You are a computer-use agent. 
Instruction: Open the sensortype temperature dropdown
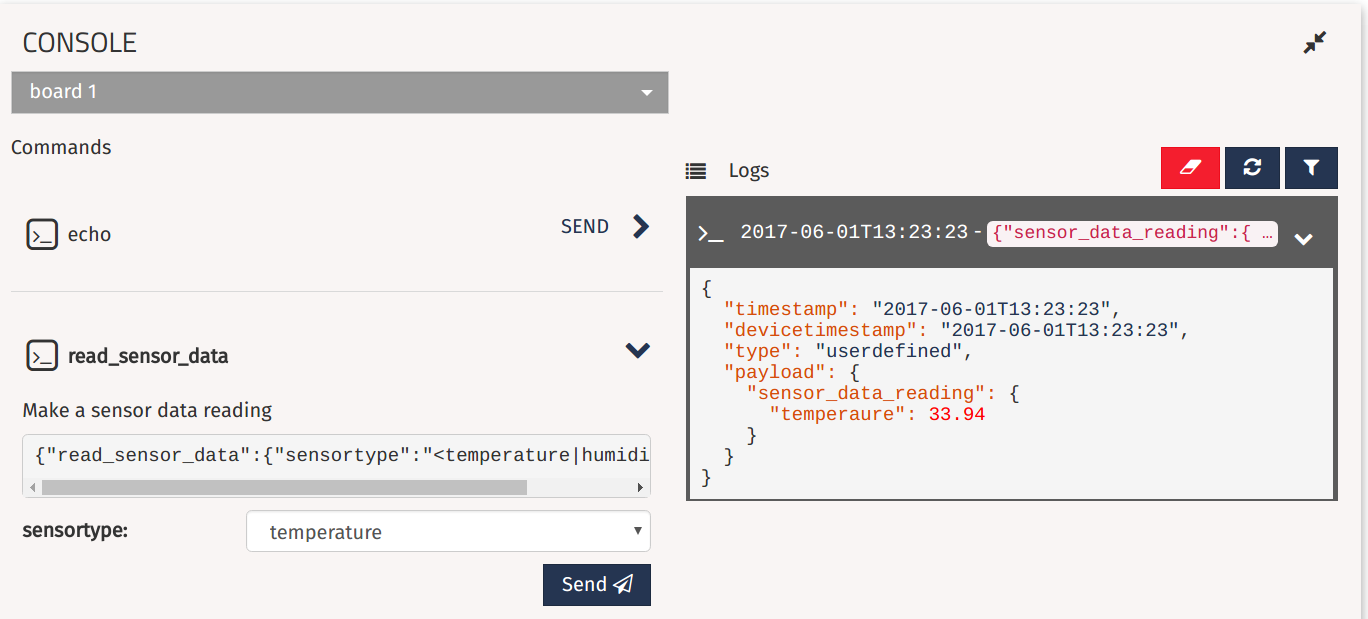[x=448, y=532]
